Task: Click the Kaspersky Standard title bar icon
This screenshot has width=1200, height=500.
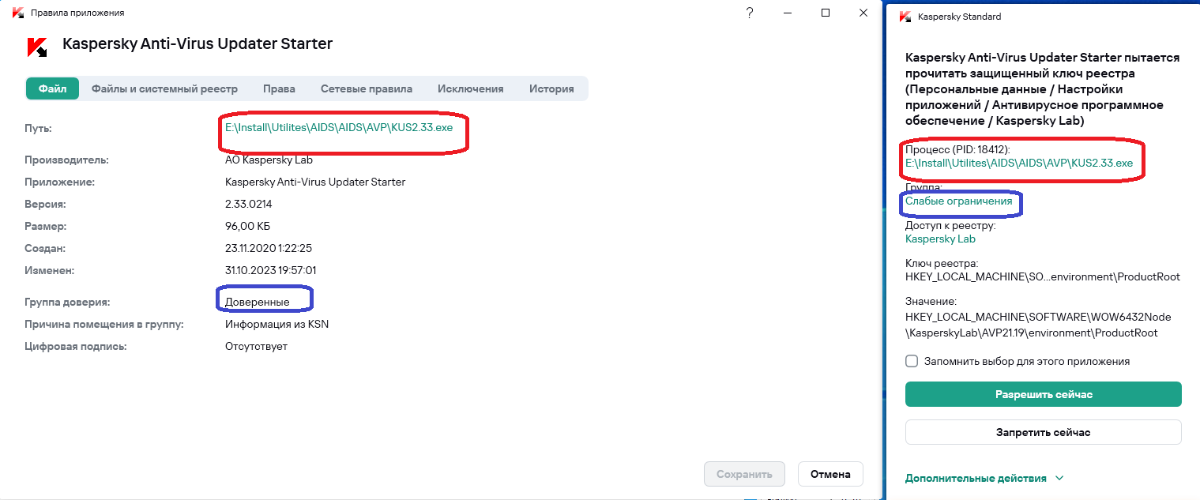Action: pyautogui.click(x=904, y=17)
